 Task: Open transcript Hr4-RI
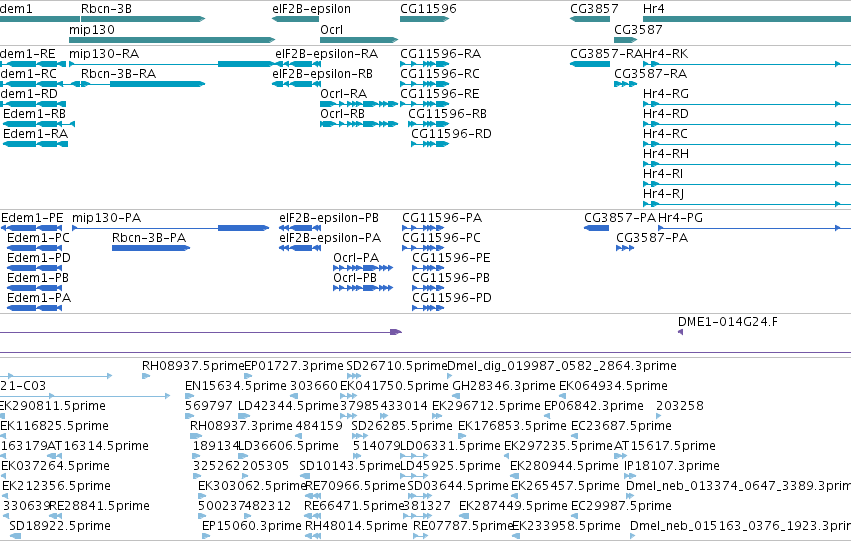(x=663, y=174)
